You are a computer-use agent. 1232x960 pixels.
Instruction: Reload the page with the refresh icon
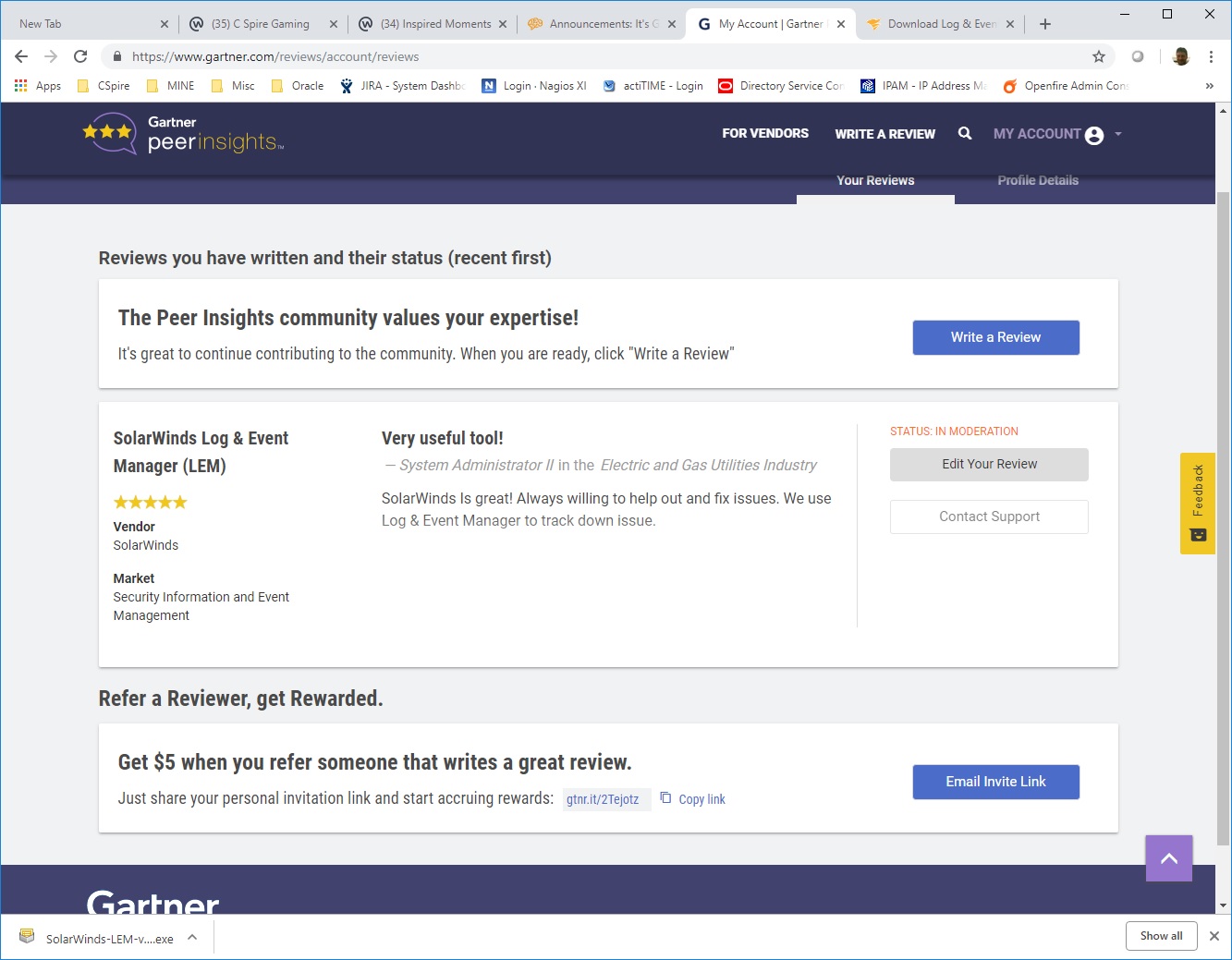pos(81,55)
